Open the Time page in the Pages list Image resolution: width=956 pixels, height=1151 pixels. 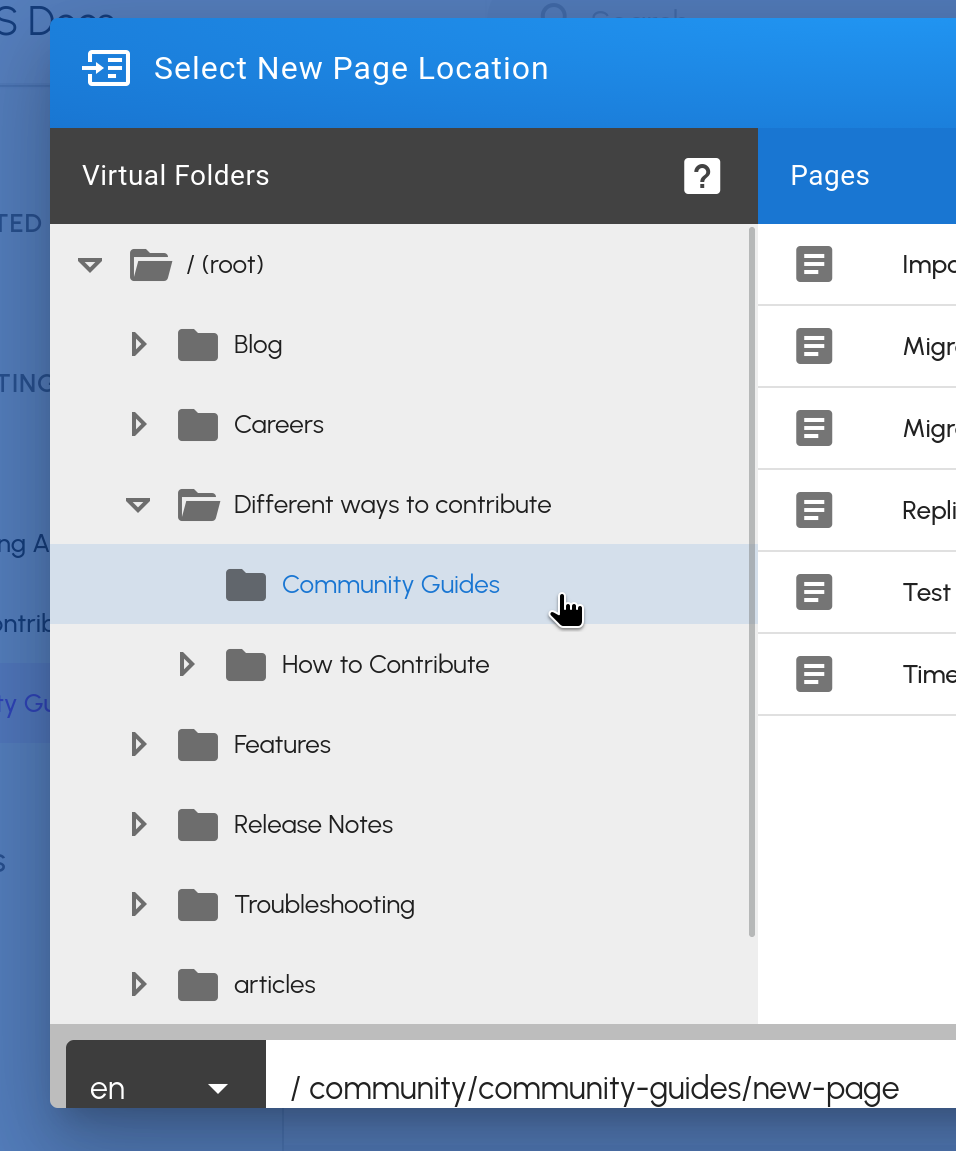(x=857, y=675)
